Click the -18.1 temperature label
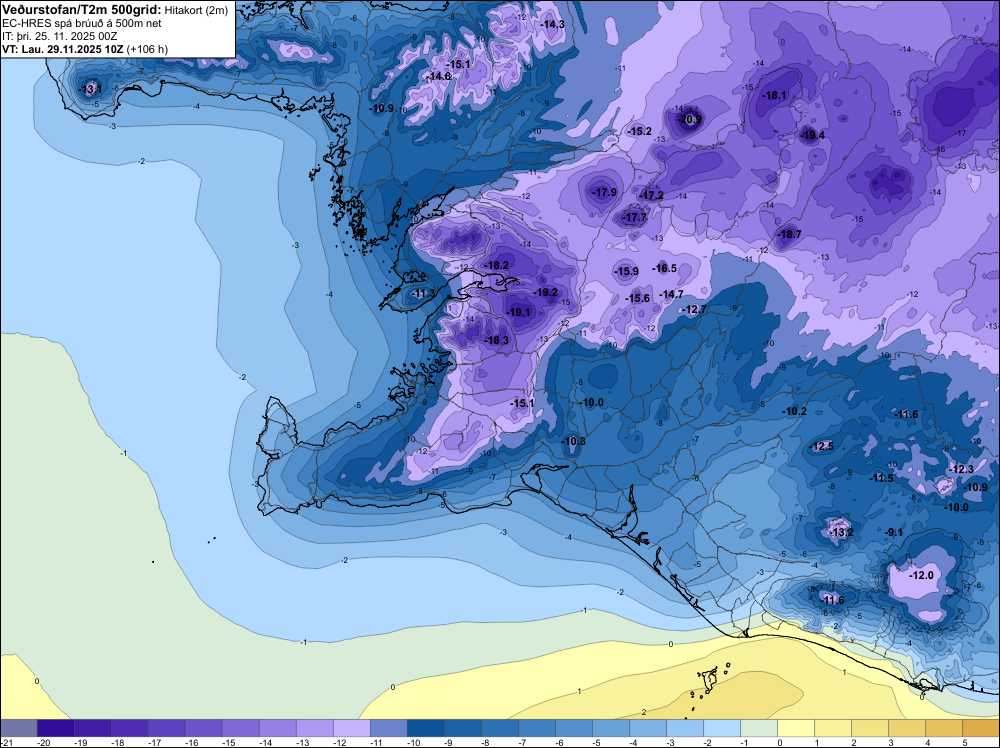Screen dimensions: 1000x748 point(775,95)
